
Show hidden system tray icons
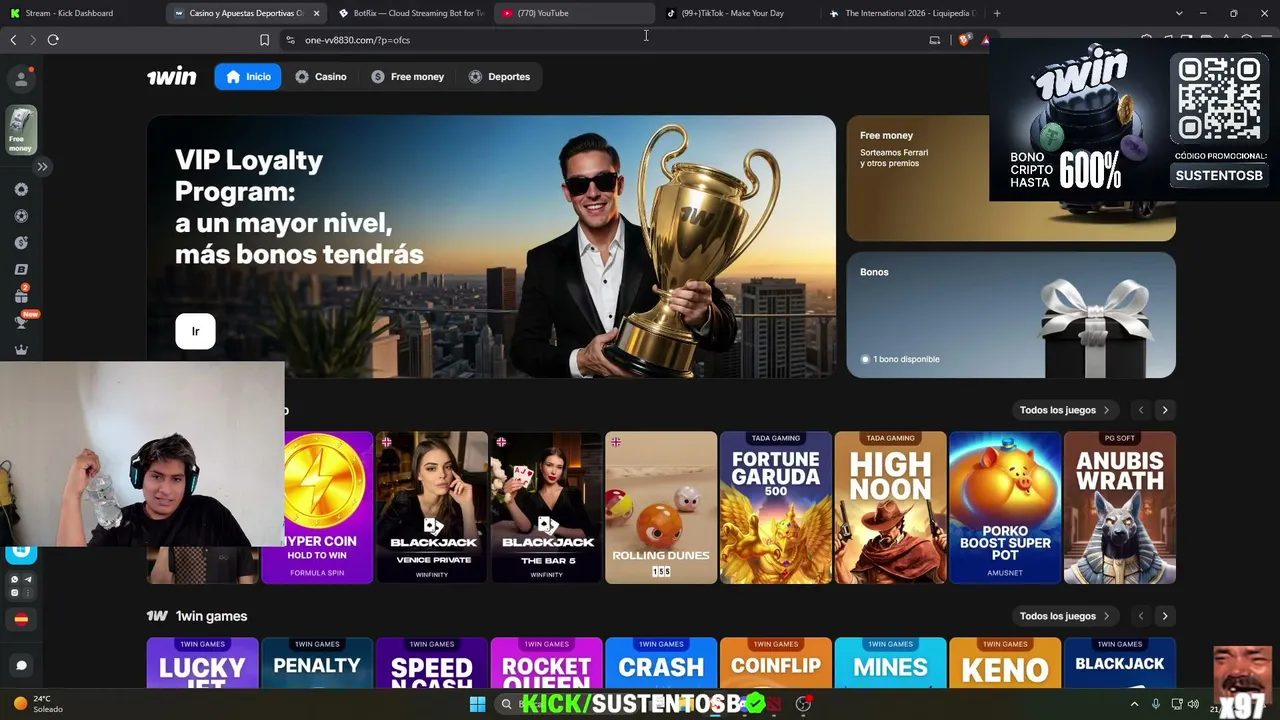(x=1134, y=704)
